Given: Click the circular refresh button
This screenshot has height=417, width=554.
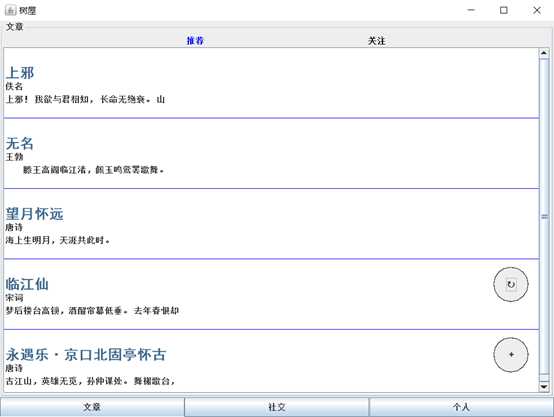Looking at the screenshot, I should coord(511,284).
